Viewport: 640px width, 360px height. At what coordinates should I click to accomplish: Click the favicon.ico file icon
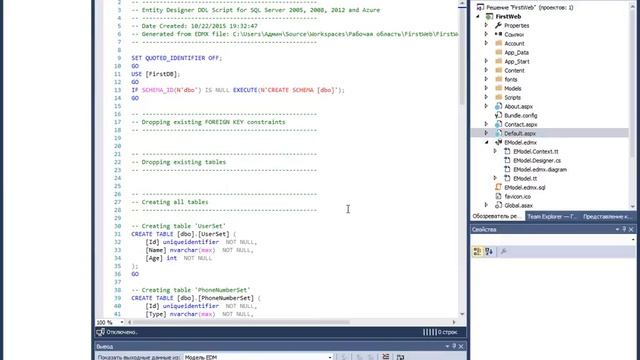pyautogui.click(x=498, y=196)
